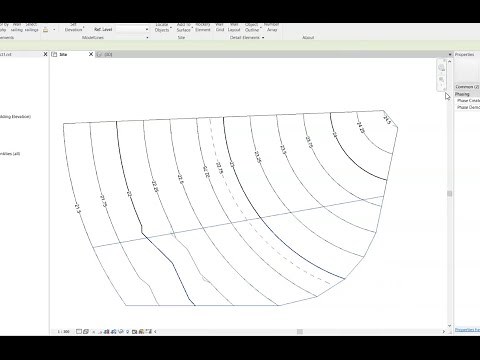Viewport: 480px width, 360px height.
Task: Click the zoom region navigation bar icon
Action: (x=441, y=79)
